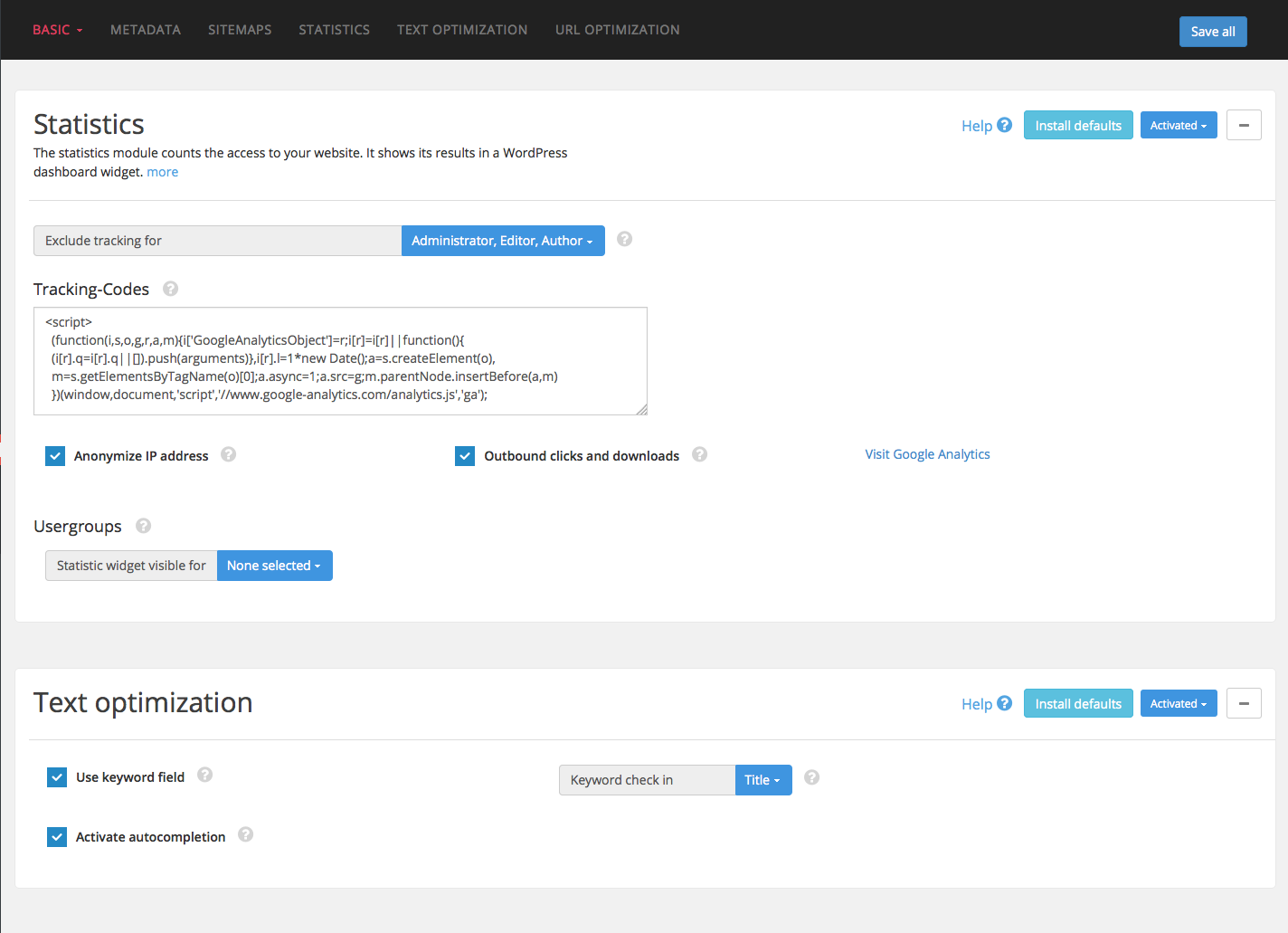This screenshot has height=933, width=1288.
Task: Switch to the Metadata tab
Action: (146, 30)
